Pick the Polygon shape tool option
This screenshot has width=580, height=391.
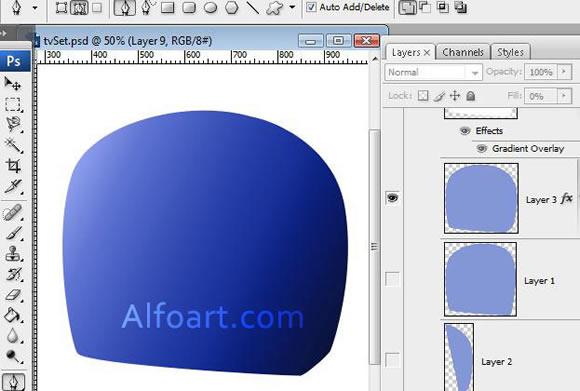click(x=232, y=8)
